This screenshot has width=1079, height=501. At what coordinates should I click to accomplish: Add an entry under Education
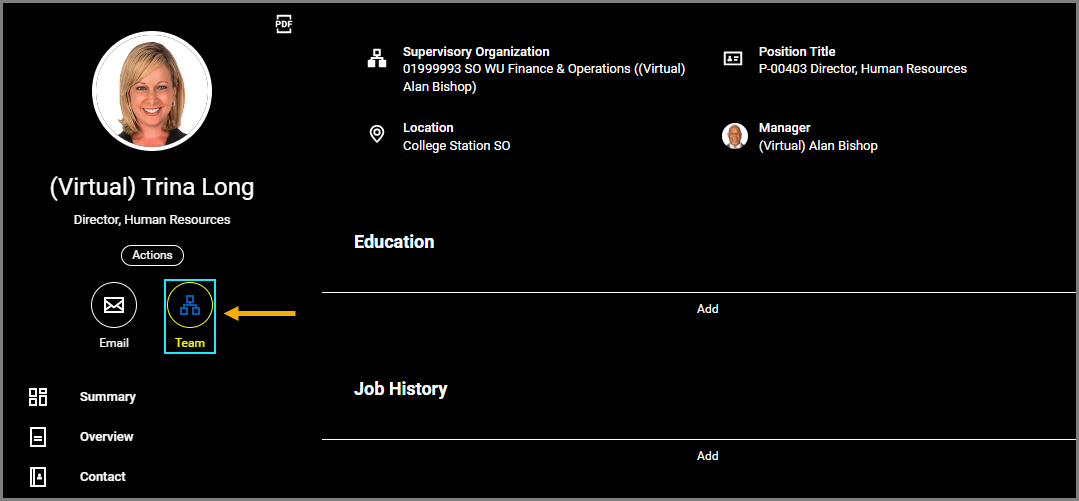(x=707, y=309)
